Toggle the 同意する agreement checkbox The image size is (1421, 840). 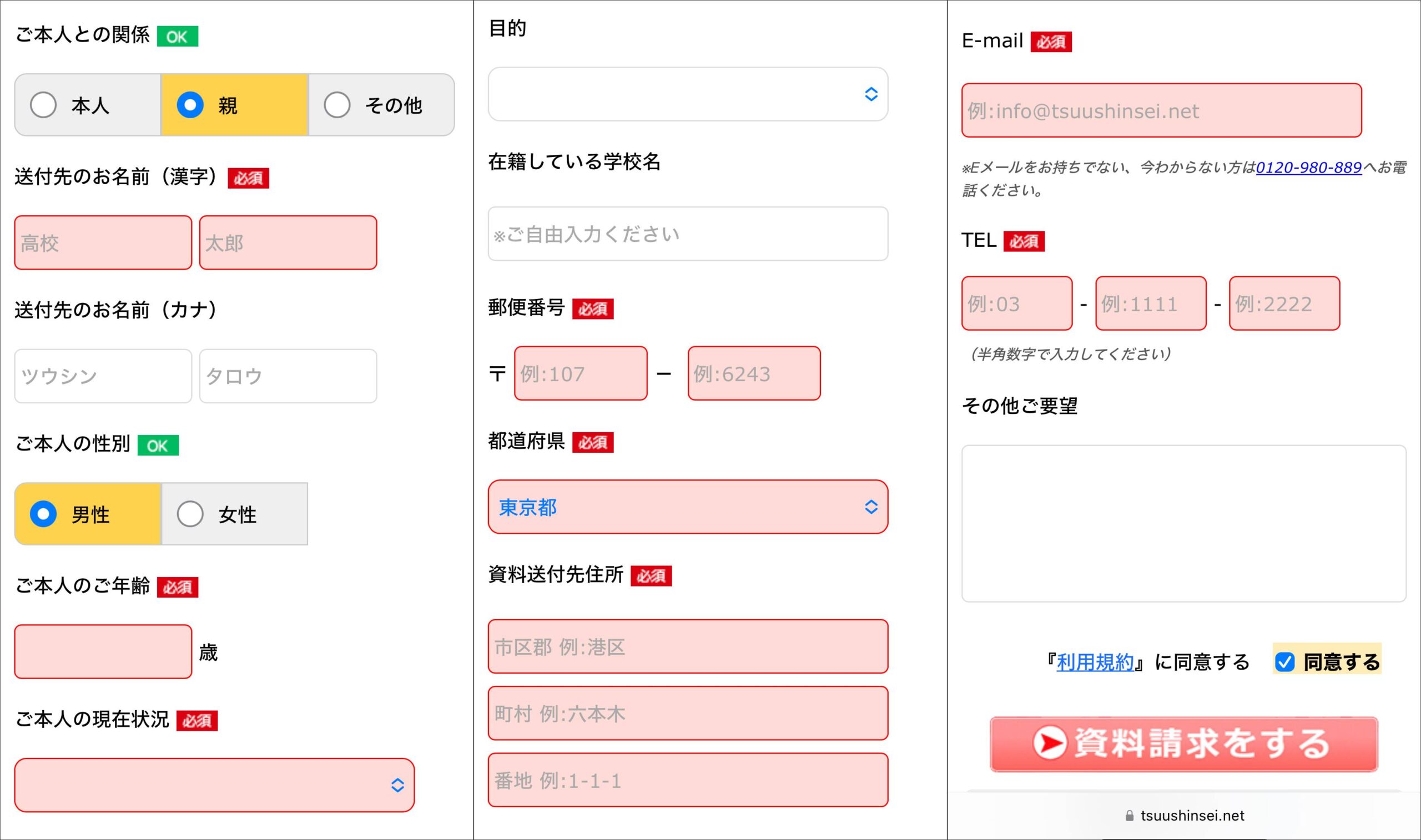1284,662
